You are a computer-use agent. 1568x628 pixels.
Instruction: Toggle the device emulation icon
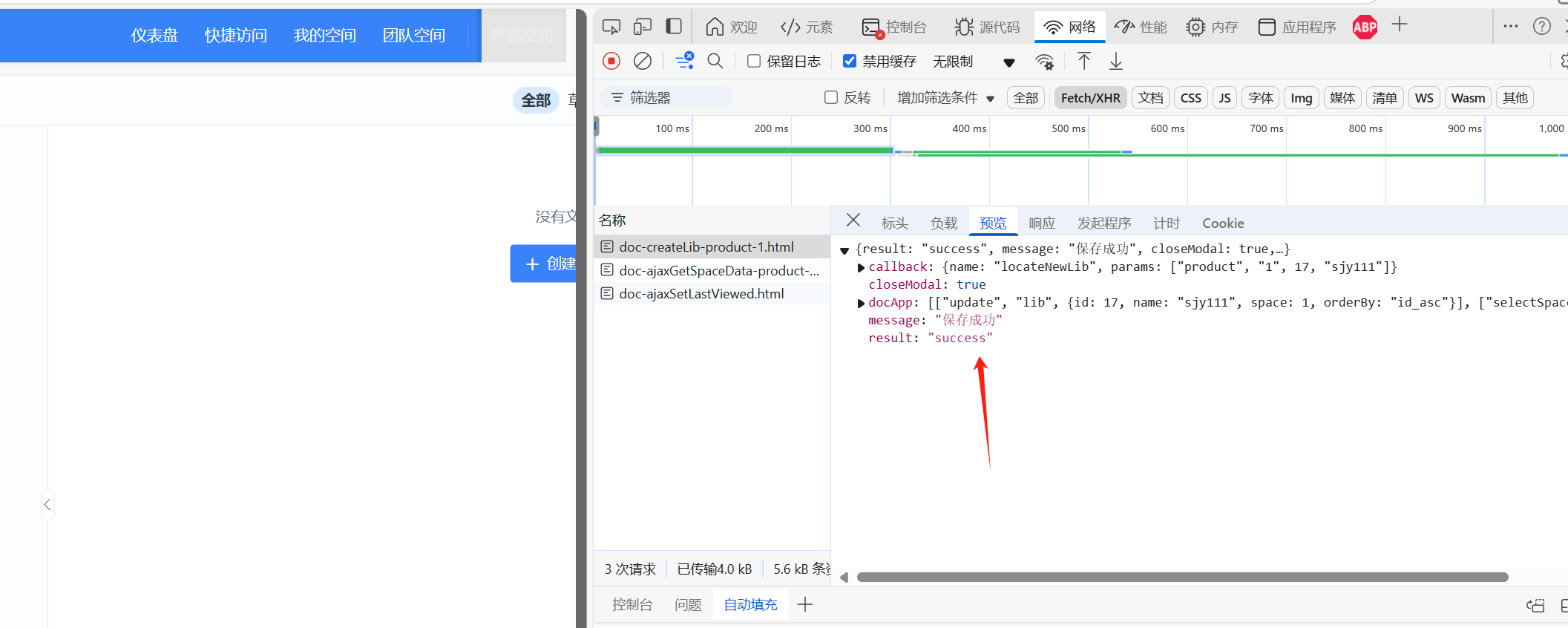click(643, 27)
